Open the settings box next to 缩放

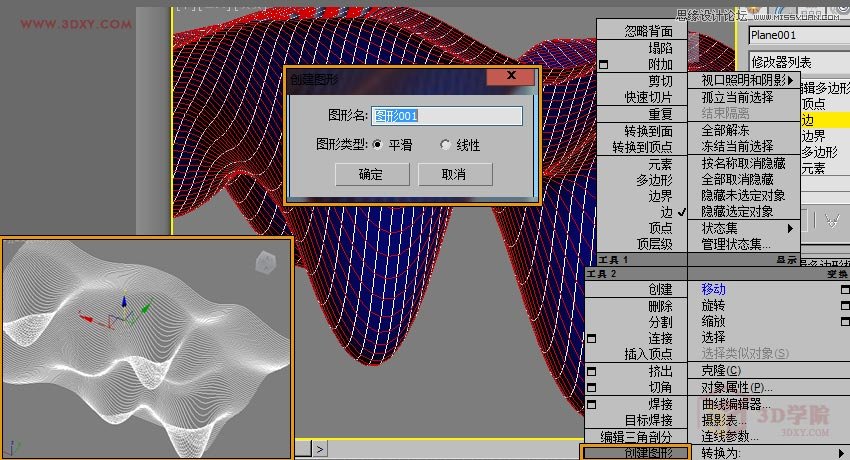click(x=845, y=321)
